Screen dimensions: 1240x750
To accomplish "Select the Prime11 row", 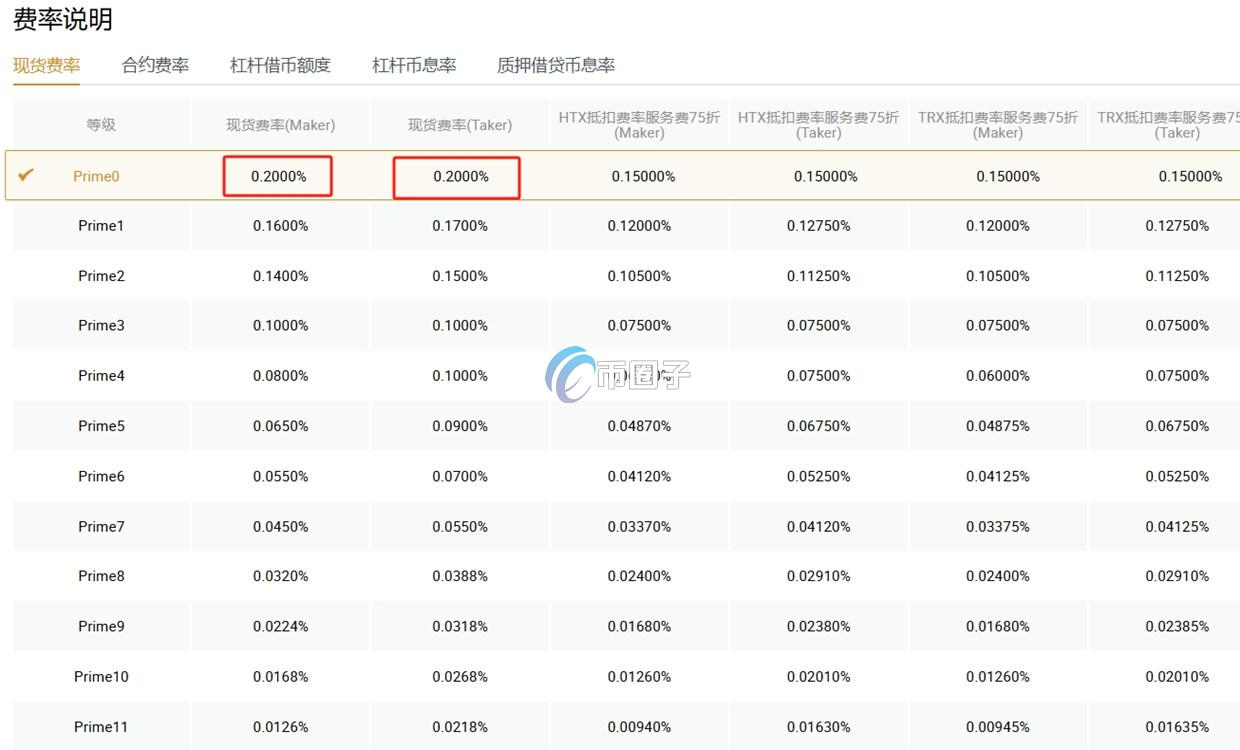I will (x=101, y=726).
